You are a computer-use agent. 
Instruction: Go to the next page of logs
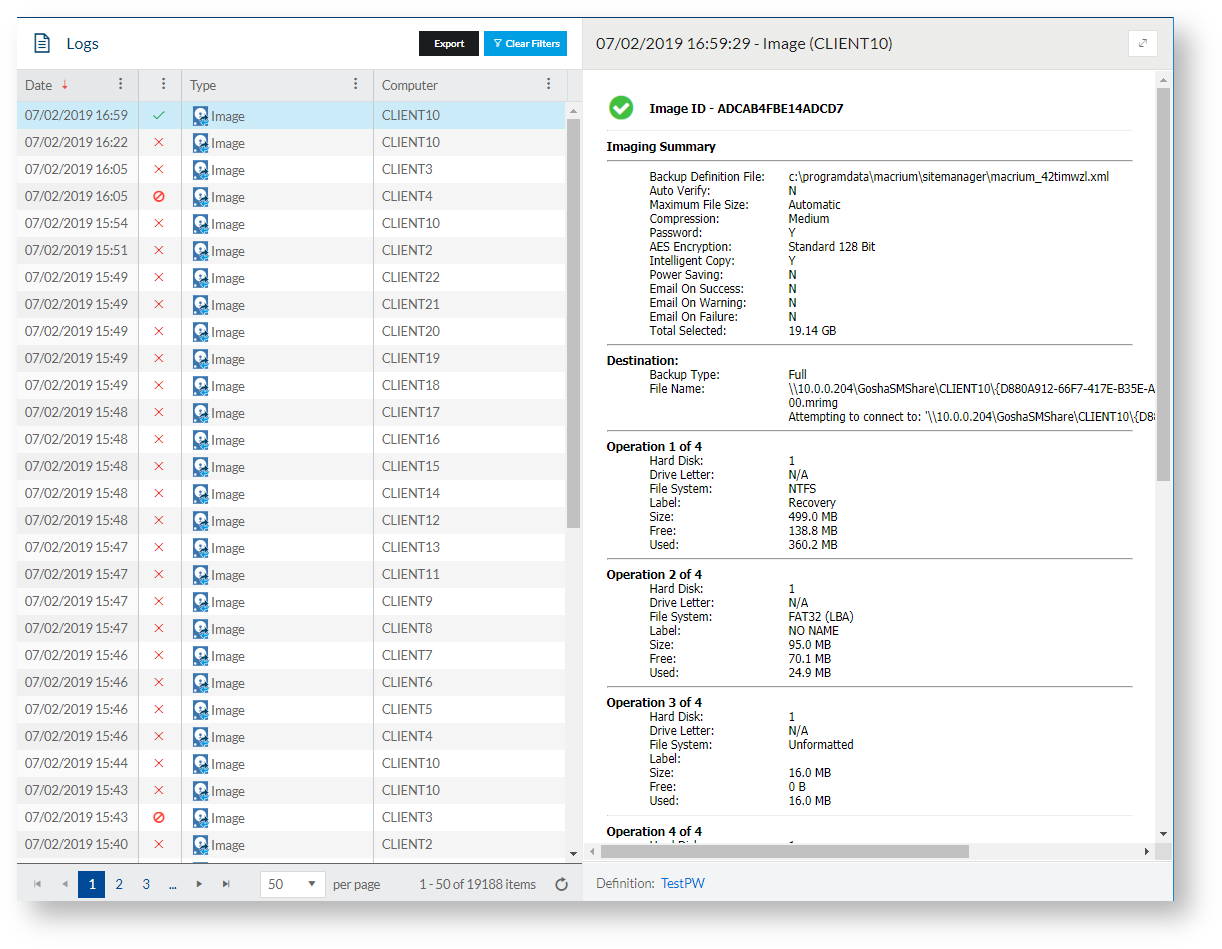point(199,884)
